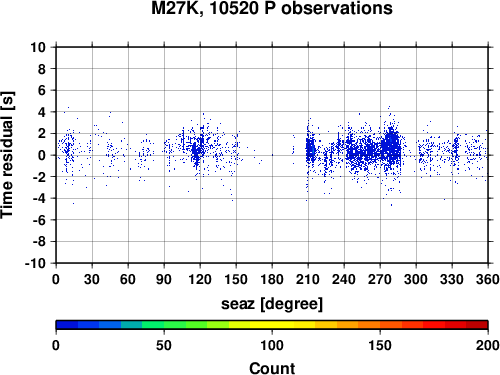This screenshot has width=500, height=375.
Task: Click the colorbar tick label 100
Action: pyautogui.click(x=272, y=345)
